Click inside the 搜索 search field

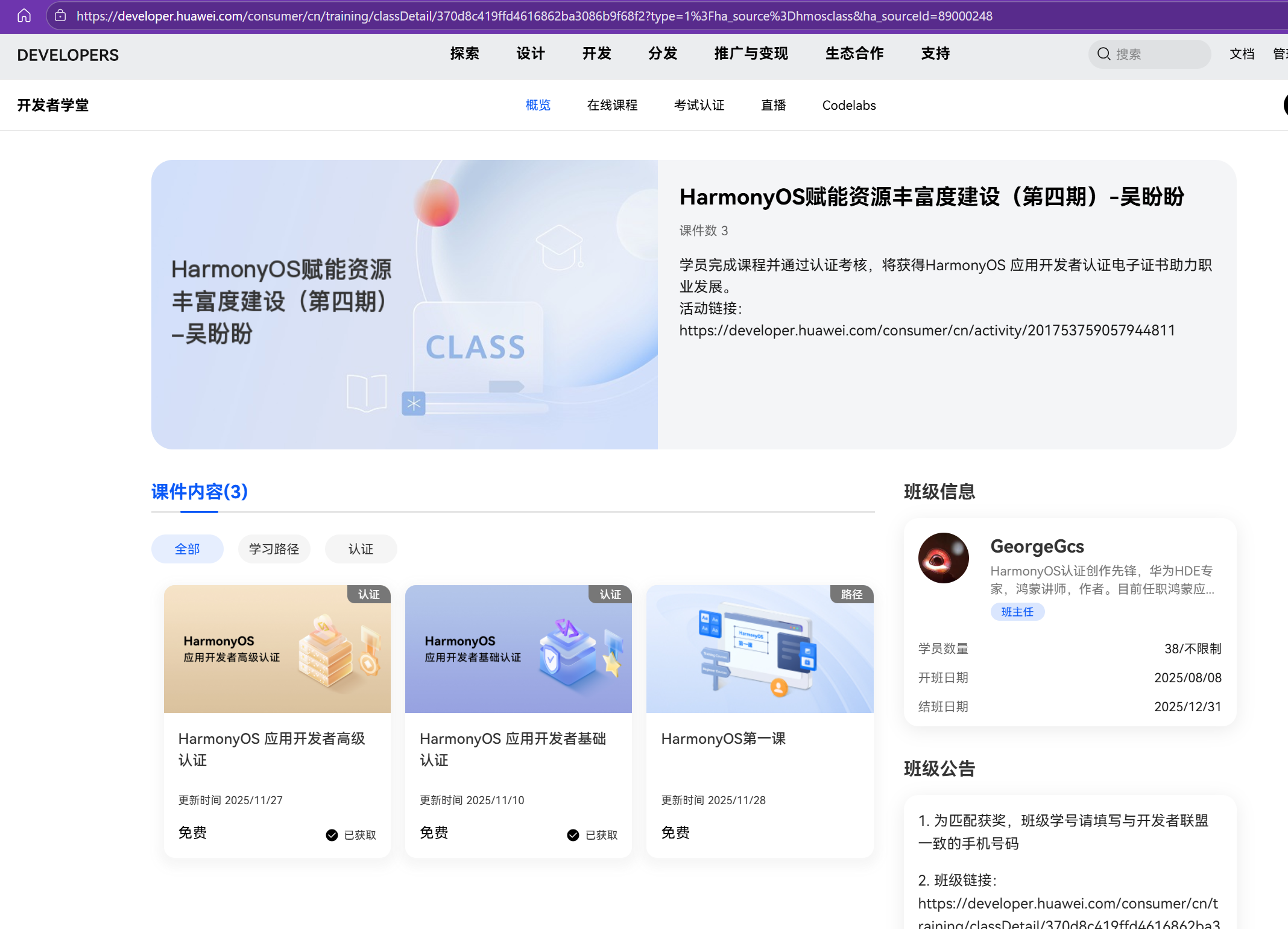coord(1152,54)
